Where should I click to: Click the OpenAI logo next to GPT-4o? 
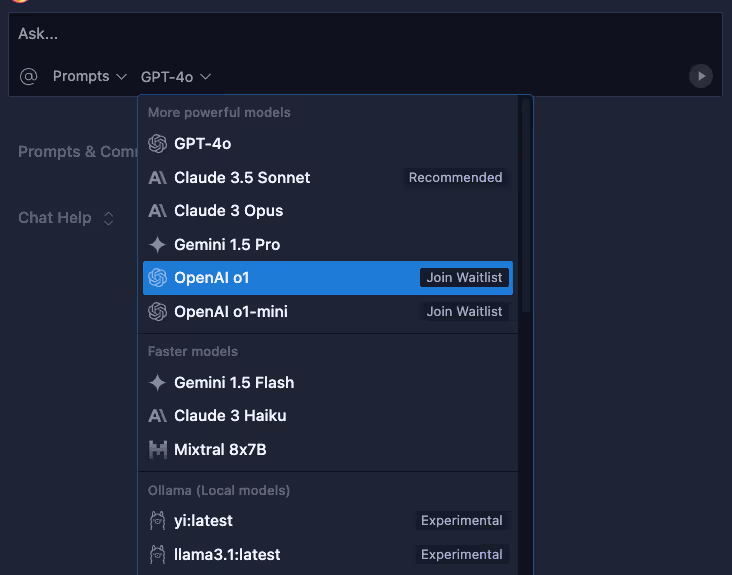pyautogui.click(x=157, y=144)
